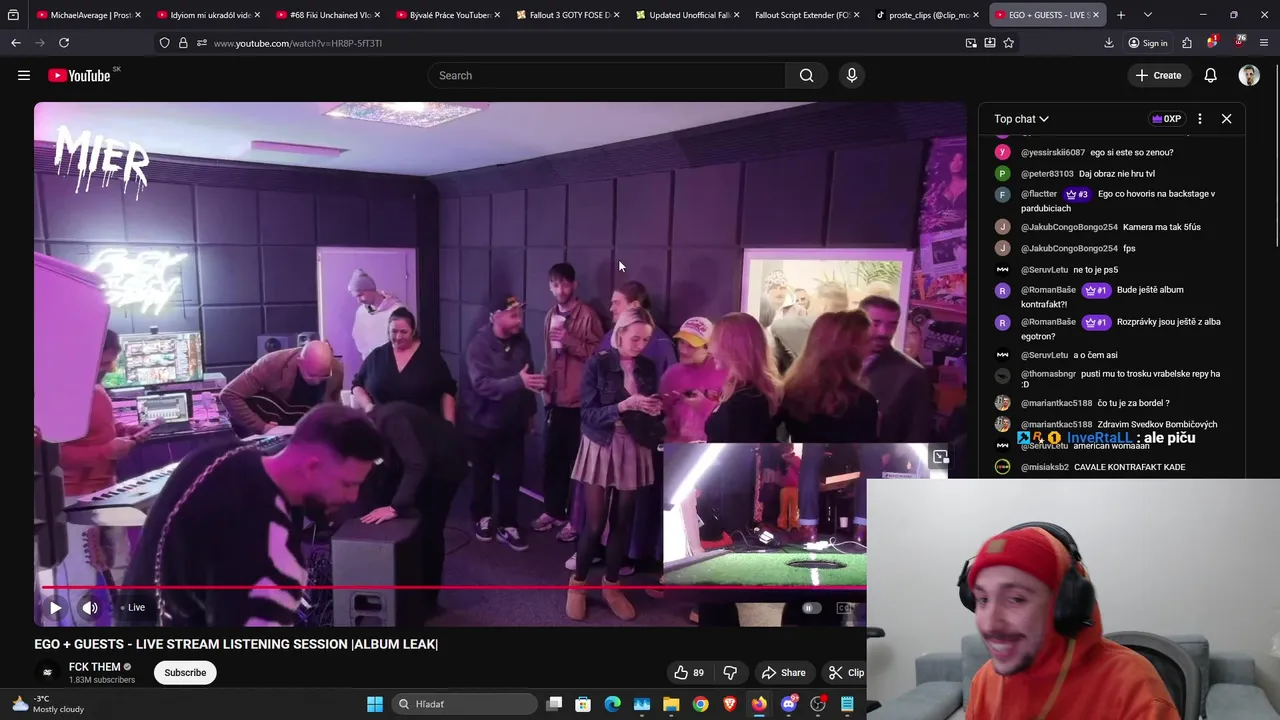Close the live chat panel
The width and height of the screenshot is (1280, 720).
click(x=1226, y=119)
